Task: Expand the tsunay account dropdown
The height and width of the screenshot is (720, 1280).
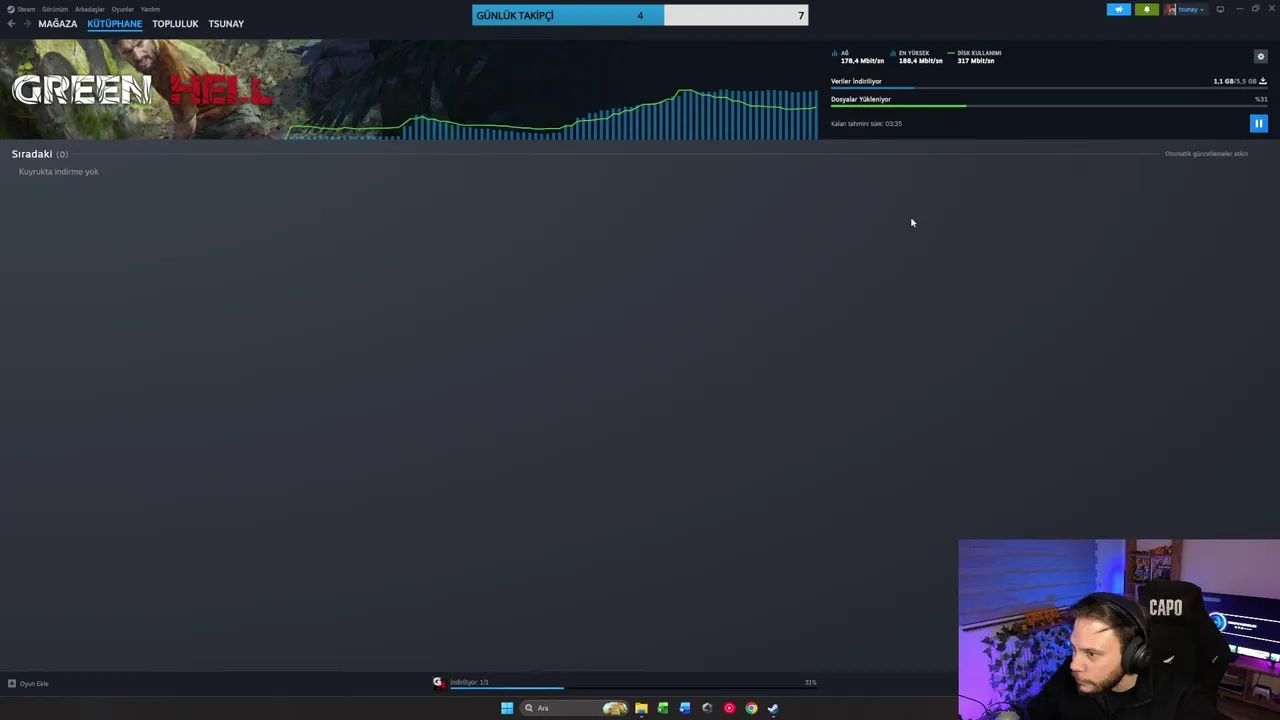Action: click(x=1186, y=9)
